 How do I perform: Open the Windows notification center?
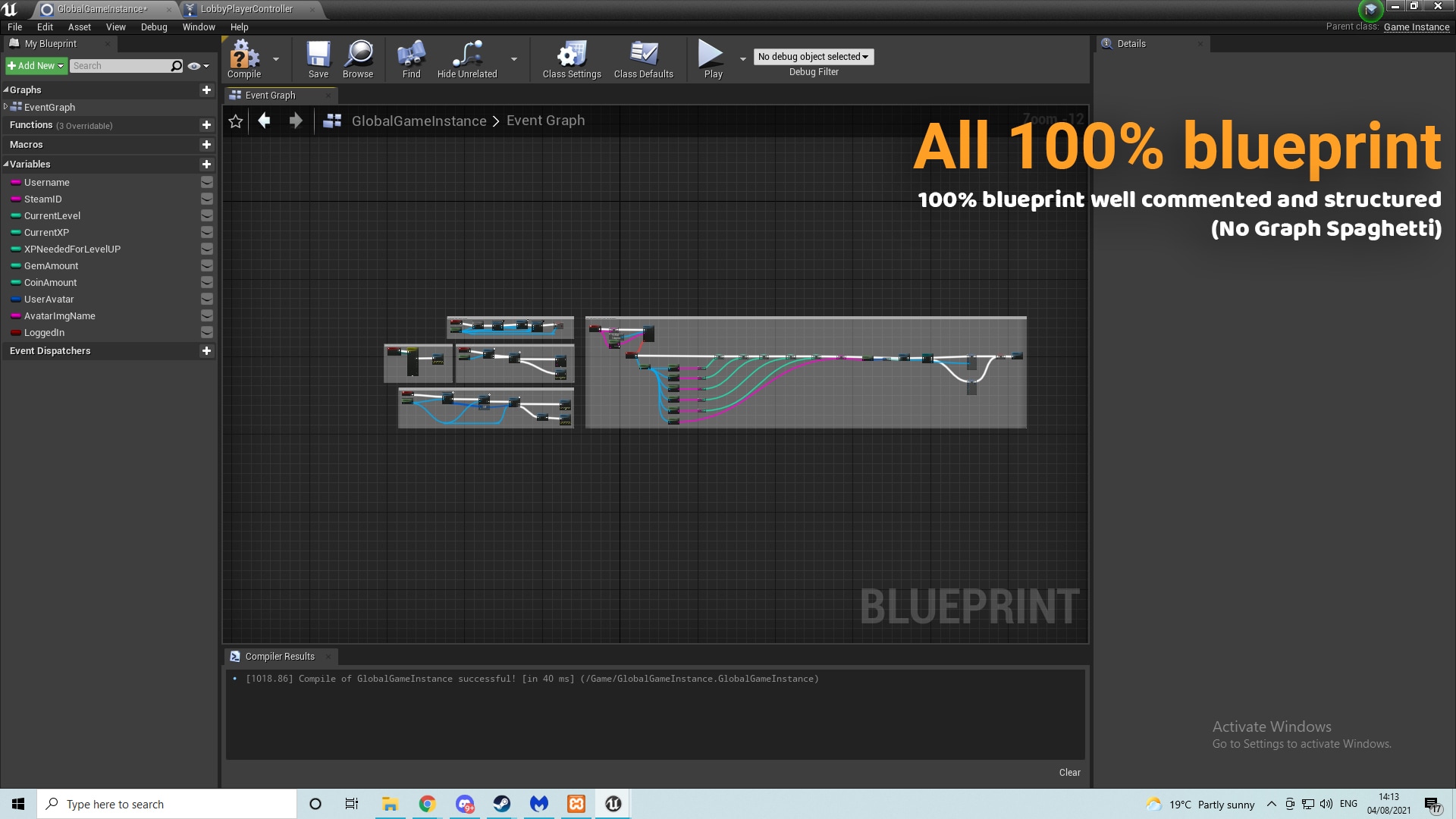click(1432, 805)
